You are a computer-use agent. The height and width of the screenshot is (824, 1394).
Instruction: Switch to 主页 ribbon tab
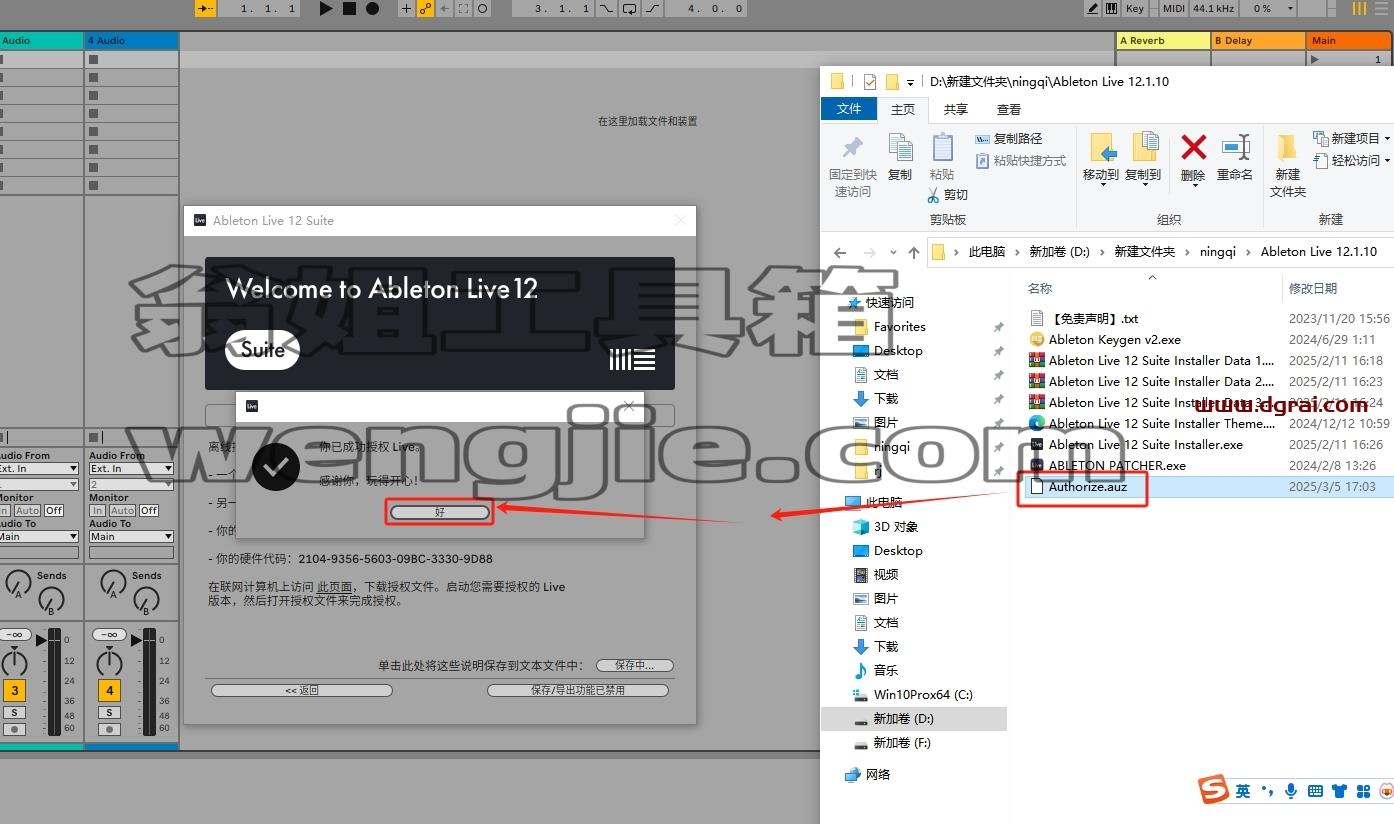pos(903,109)
